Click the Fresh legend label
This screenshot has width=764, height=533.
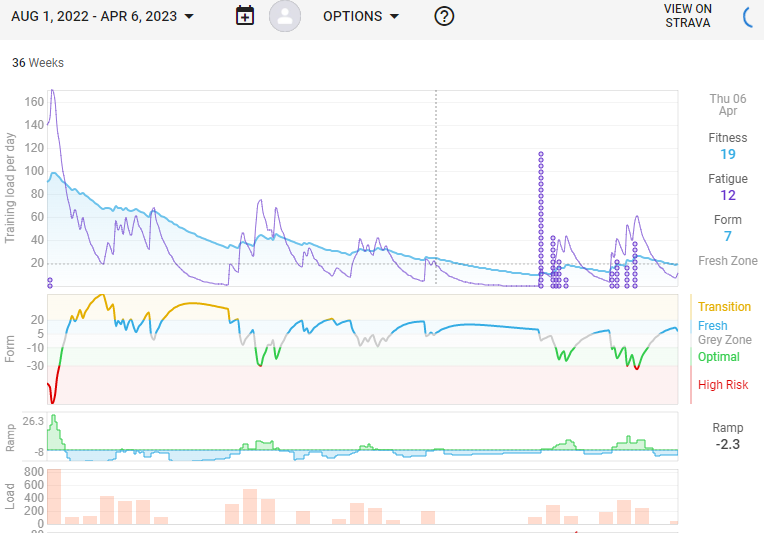pos(712,325)
